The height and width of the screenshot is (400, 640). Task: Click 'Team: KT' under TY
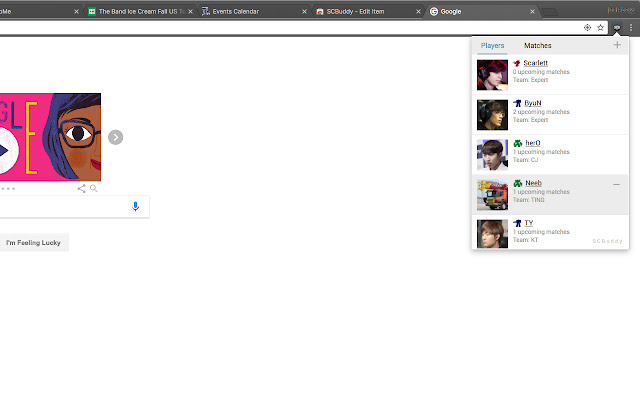(x=525, y=240)
